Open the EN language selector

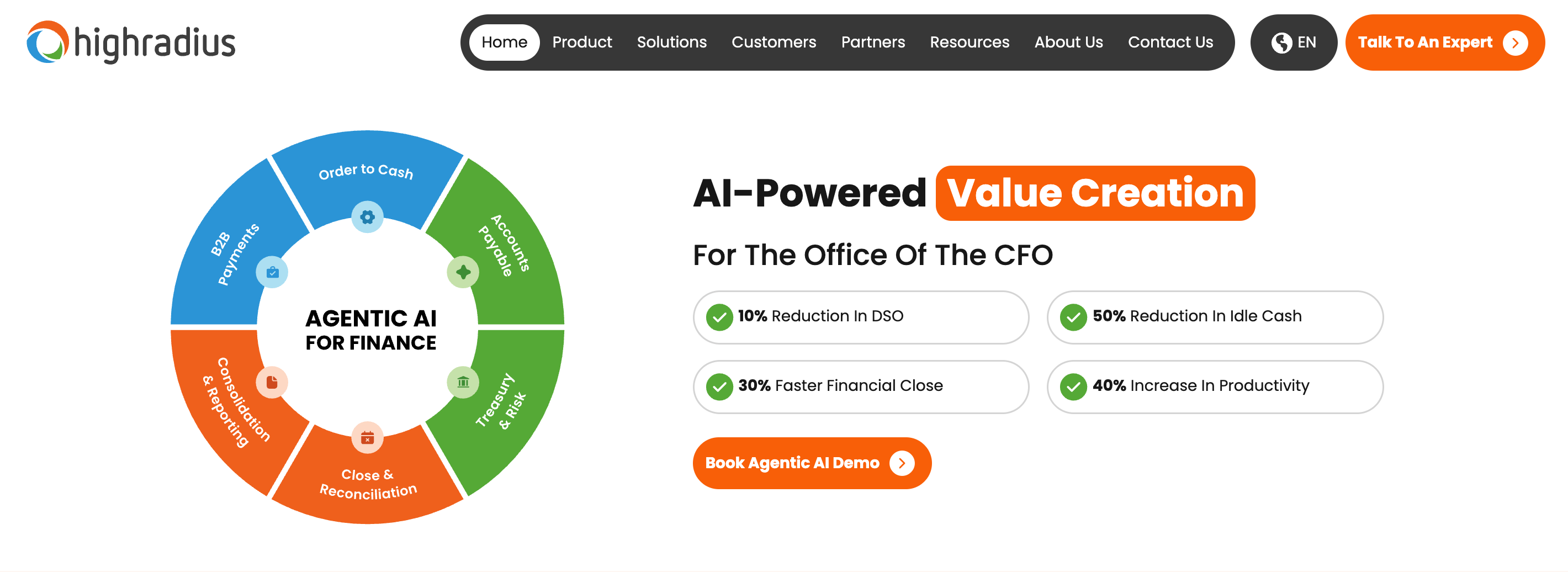[1294, 43]
